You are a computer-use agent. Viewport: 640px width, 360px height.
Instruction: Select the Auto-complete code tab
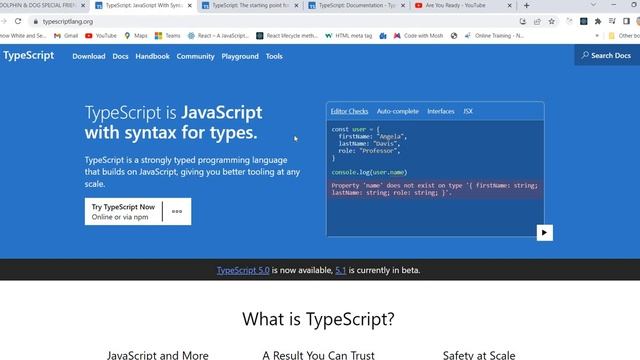pyautogui.click(x=398, y=111)
